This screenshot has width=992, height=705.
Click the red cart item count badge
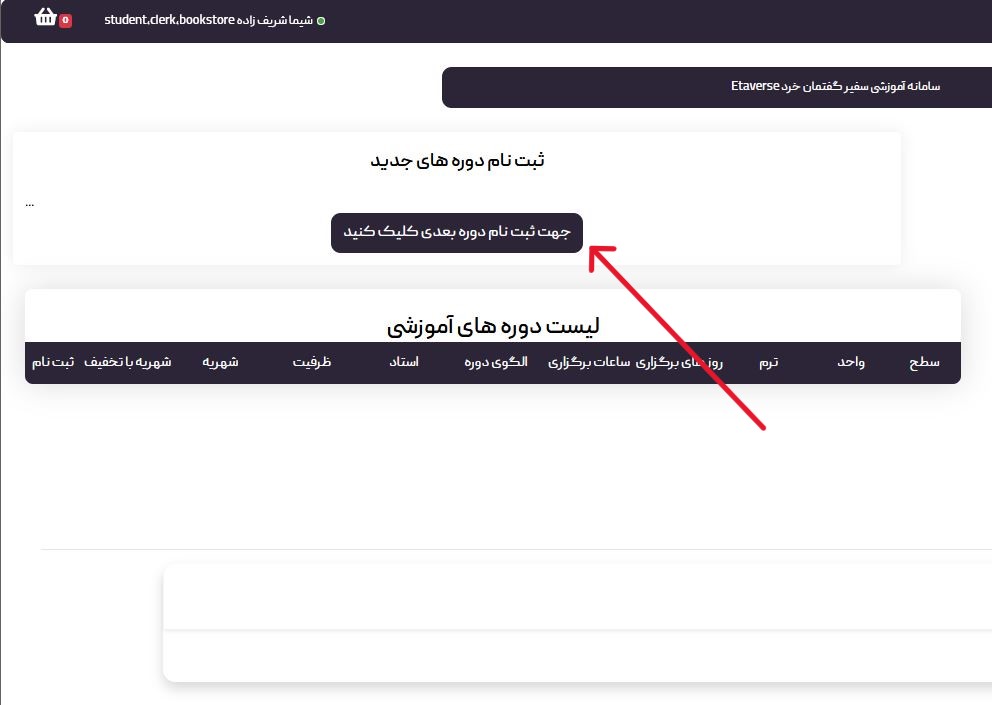[x=65, y=20]
